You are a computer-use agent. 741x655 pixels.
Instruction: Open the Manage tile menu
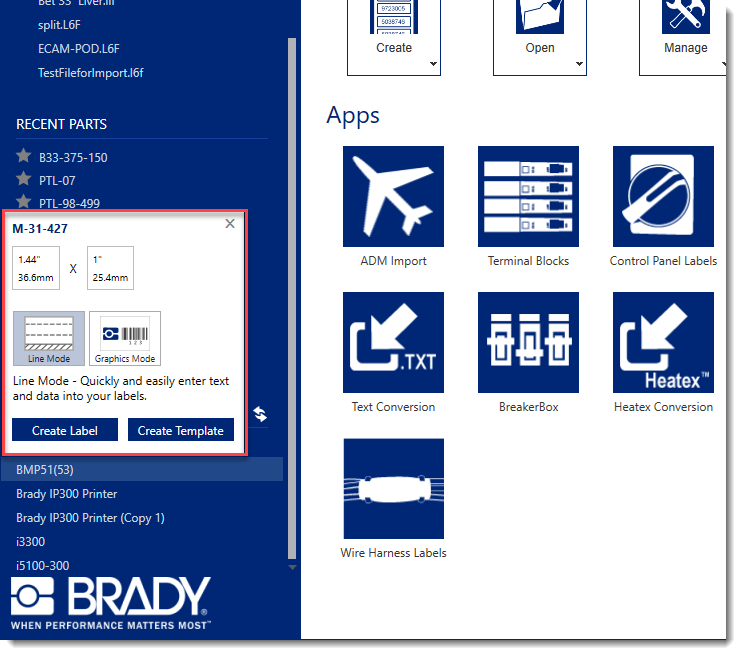click(x=685, y=37)
